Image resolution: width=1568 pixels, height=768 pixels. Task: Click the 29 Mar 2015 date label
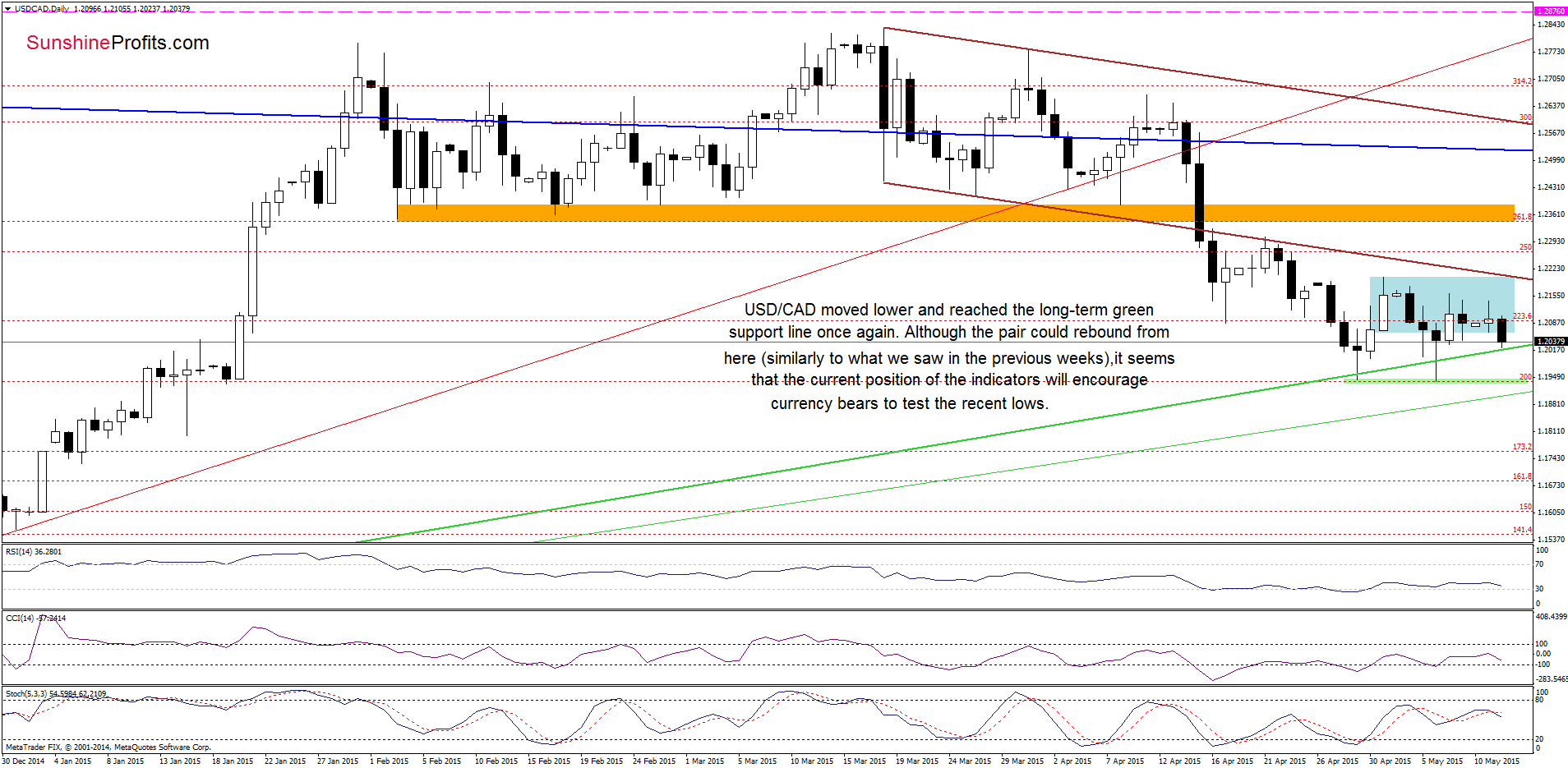[x=1022, y=761]
